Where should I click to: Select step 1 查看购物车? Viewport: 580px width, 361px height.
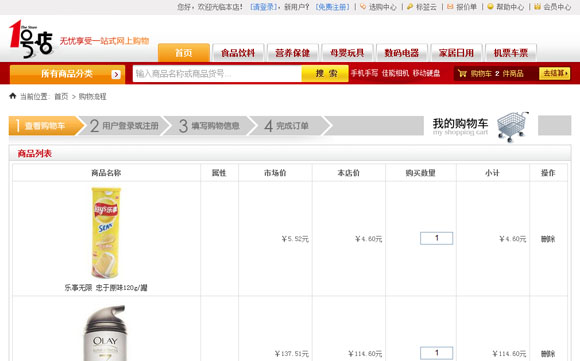click(46, 126)
